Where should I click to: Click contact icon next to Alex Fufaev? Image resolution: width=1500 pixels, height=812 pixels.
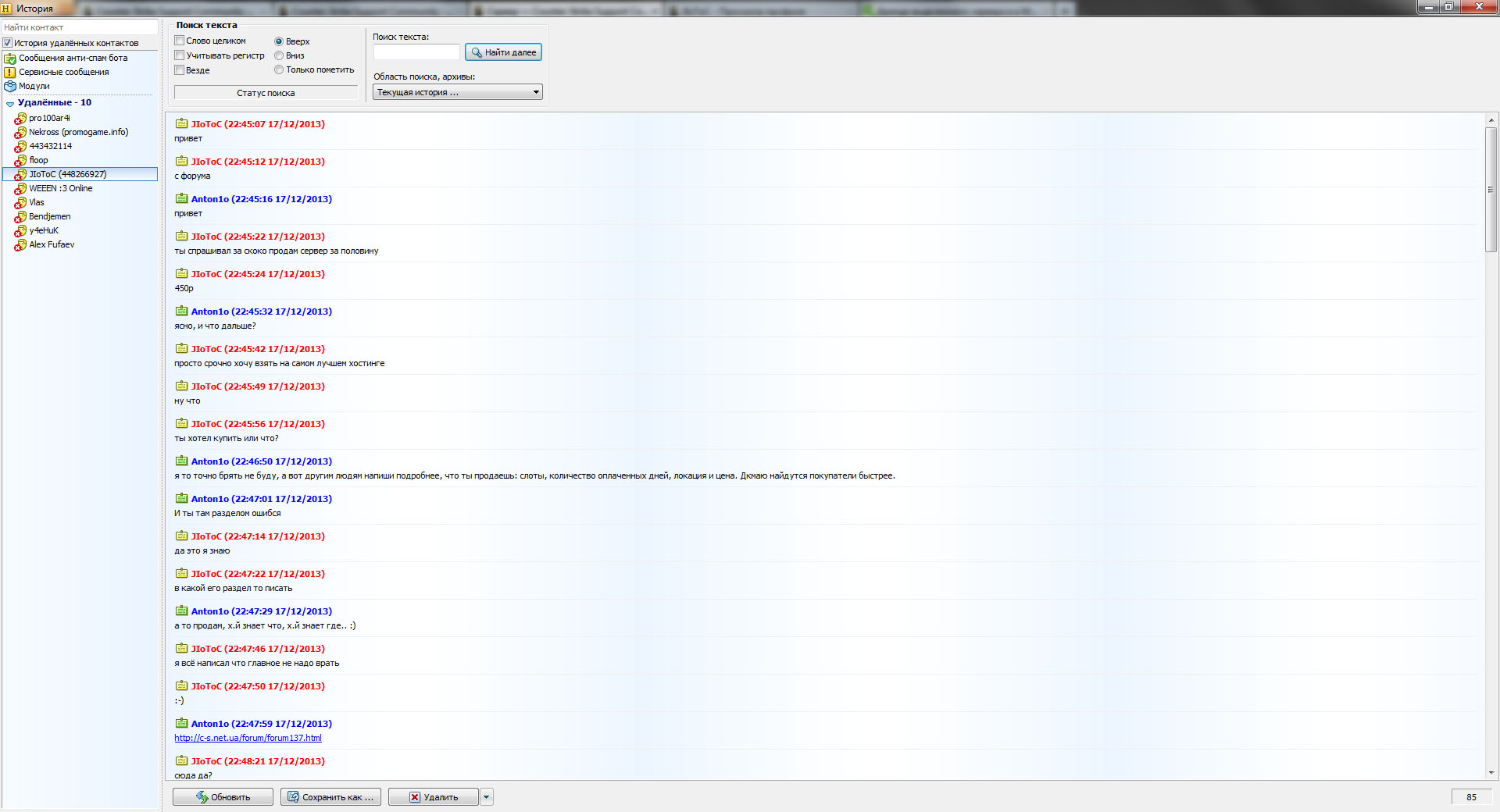click(x=20, y=245)
